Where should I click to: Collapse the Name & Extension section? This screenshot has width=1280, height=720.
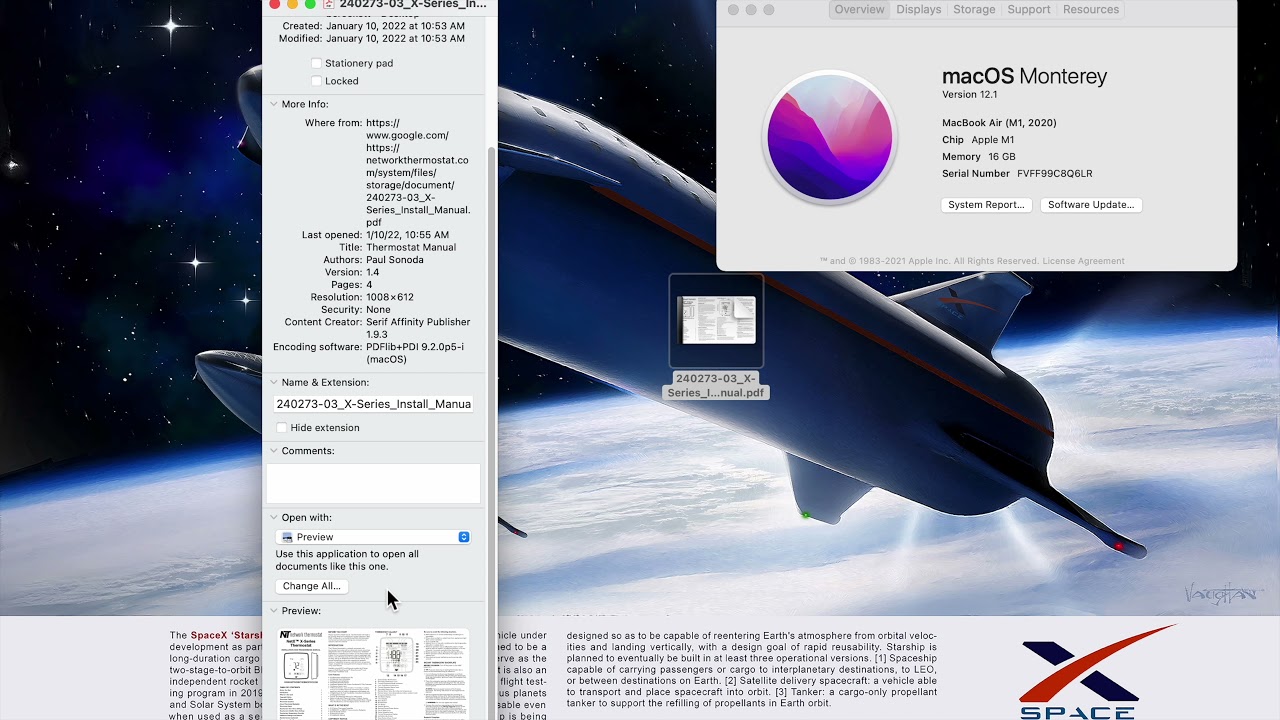coord(273,382)
